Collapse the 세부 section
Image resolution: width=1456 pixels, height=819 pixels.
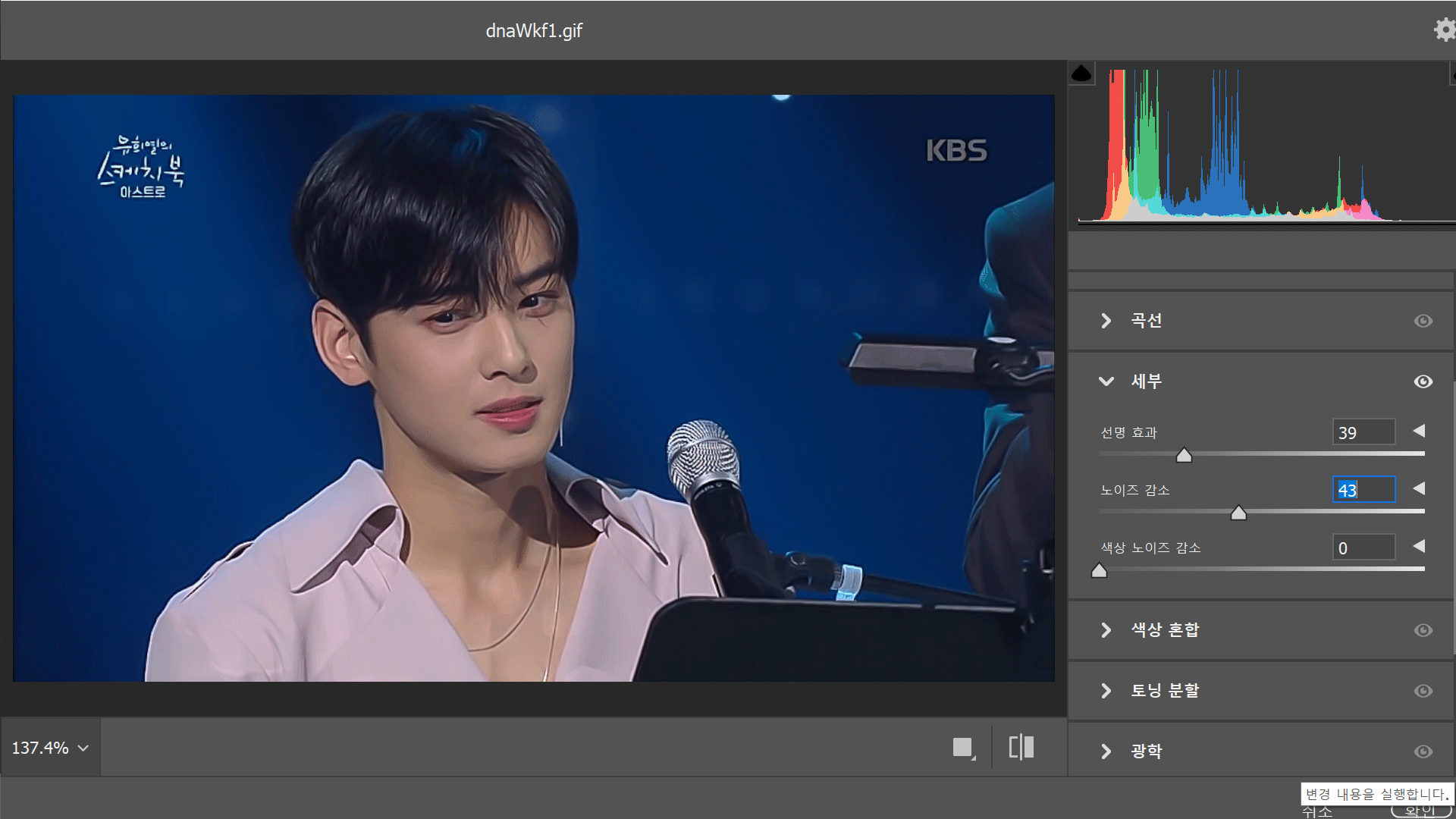[x=1106, y=381]
